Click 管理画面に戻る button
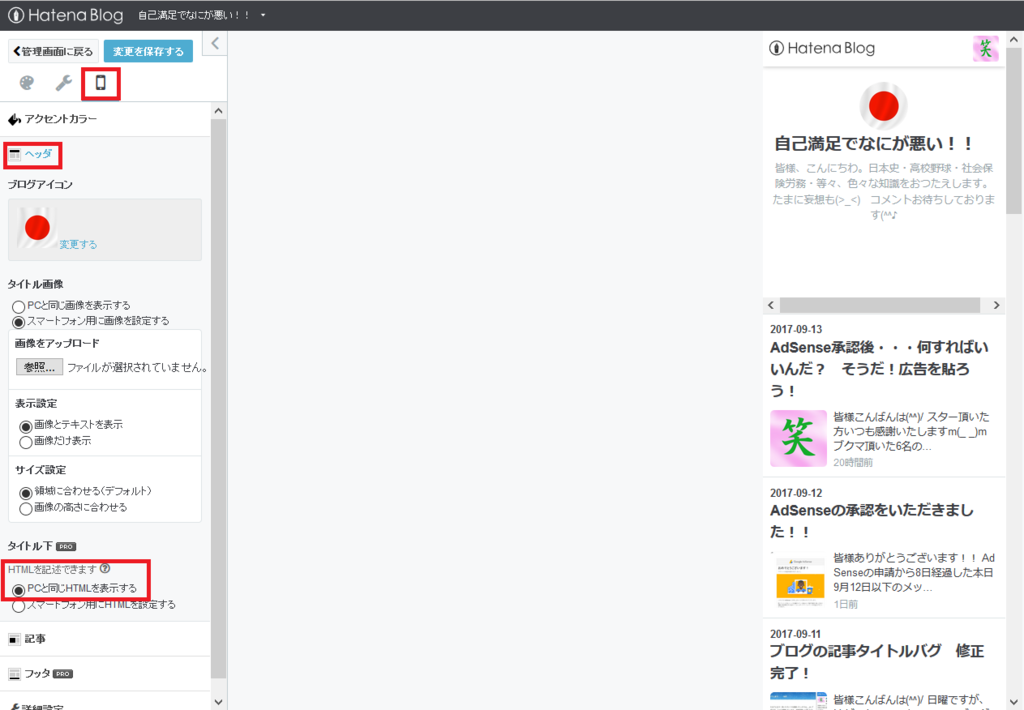1024x710 pixels. [54, 51]
